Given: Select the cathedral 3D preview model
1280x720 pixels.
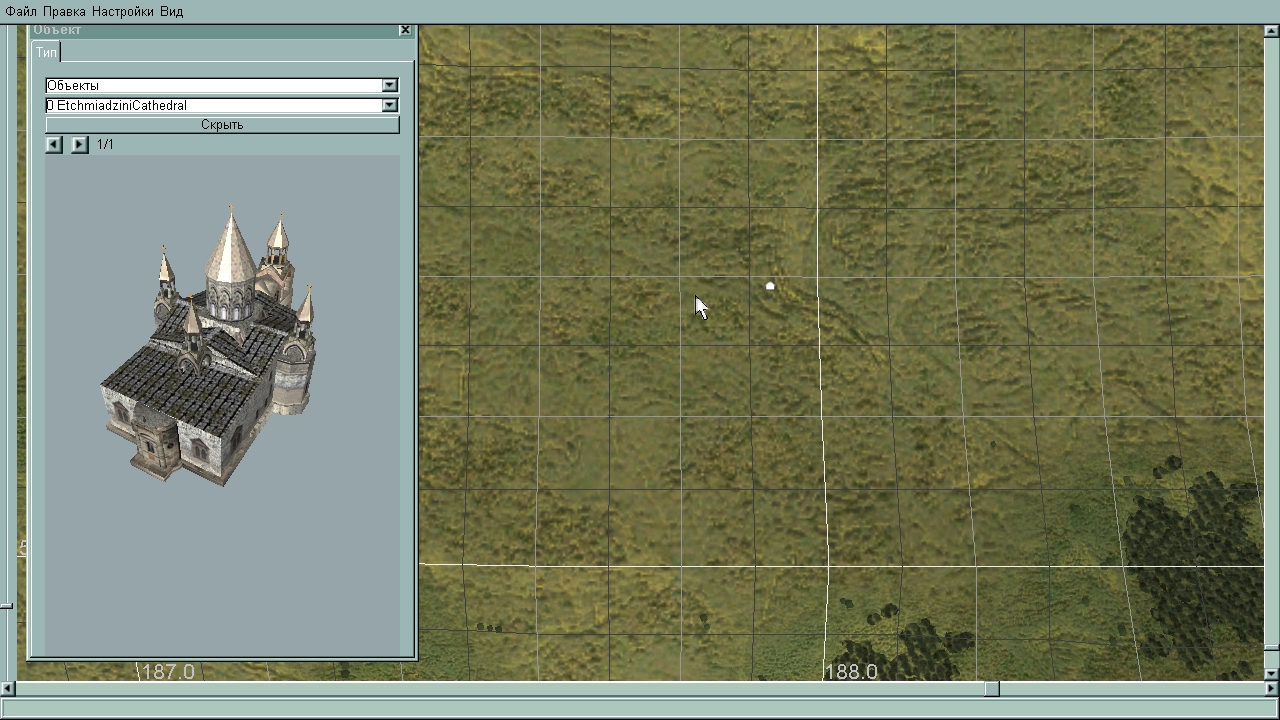Looking at the screenshot, I should pyautogui.click(x=208, y=346).
